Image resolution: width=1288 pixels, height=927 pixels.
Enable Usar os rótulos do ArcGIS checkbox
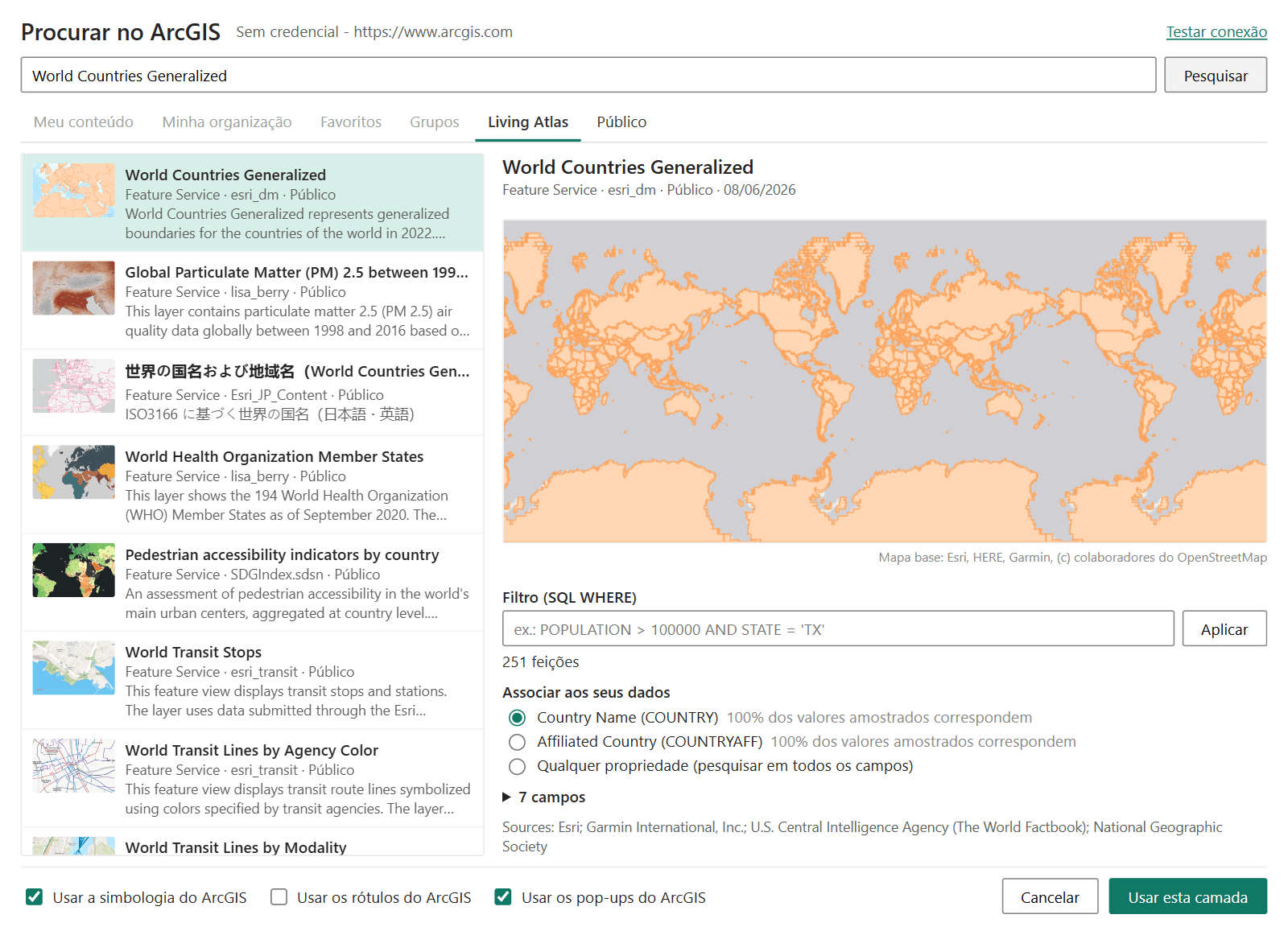click(x=279, y=897)
